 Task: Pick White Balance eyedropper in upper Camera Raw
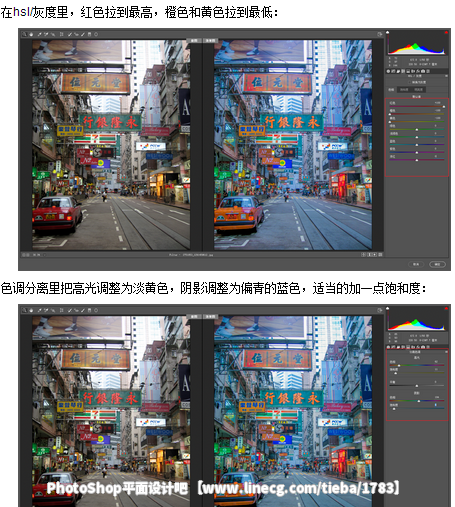pos(39,34)
